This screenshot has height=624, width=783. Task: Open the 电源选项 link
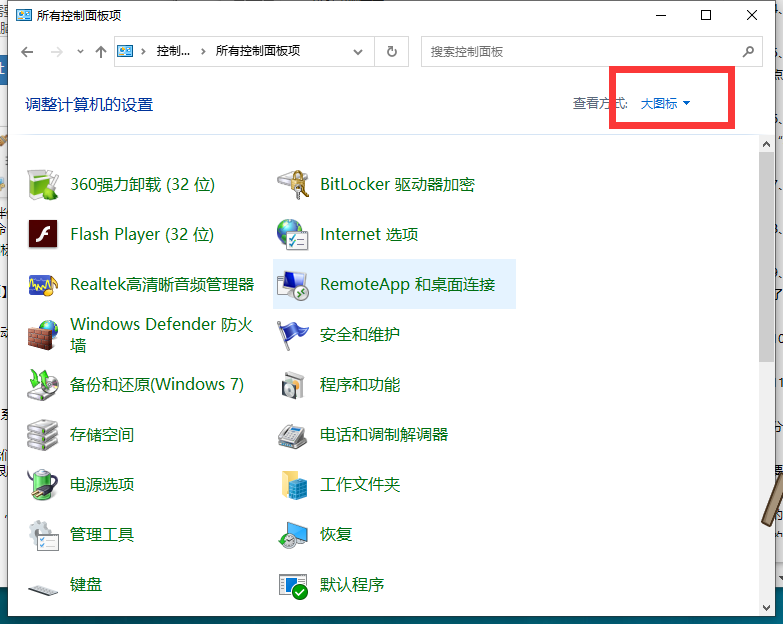[x=102, y=484]
